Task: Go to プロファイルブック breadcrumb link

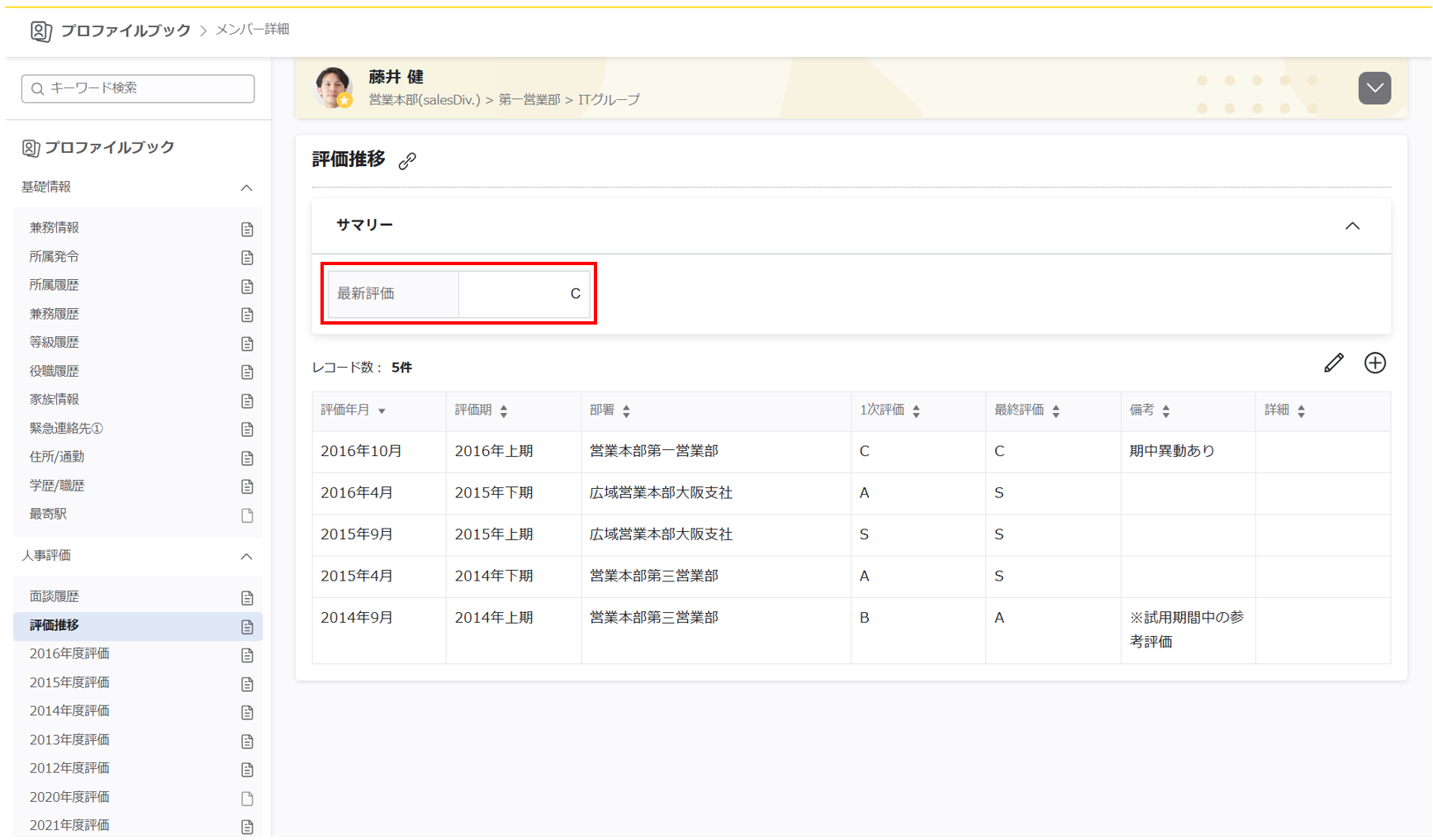Action: tap(126, 31)
